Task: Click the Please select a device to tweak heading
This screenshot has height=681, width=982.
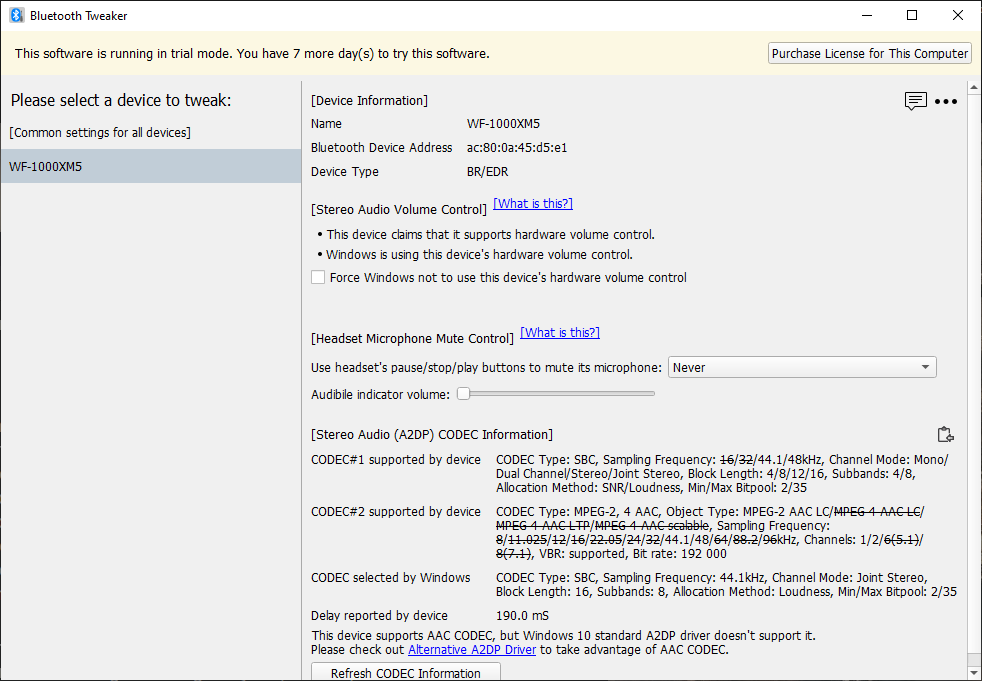Action: (x=121, y=100)
